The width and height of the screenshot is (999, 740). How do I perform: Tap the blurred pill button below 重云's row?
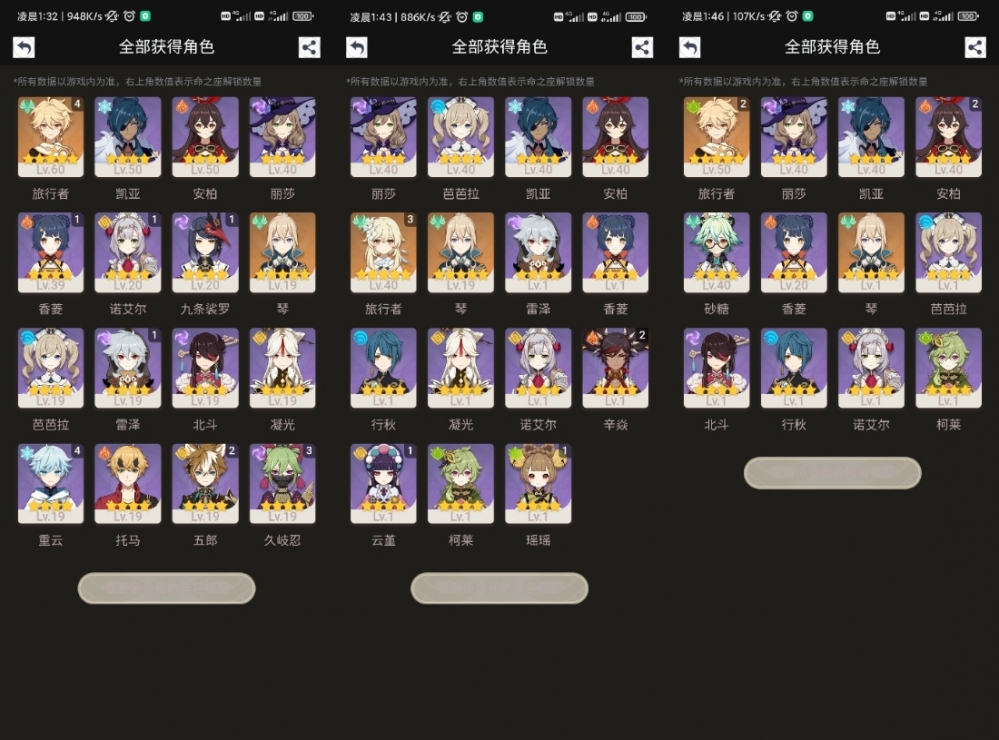coord(167,588)
